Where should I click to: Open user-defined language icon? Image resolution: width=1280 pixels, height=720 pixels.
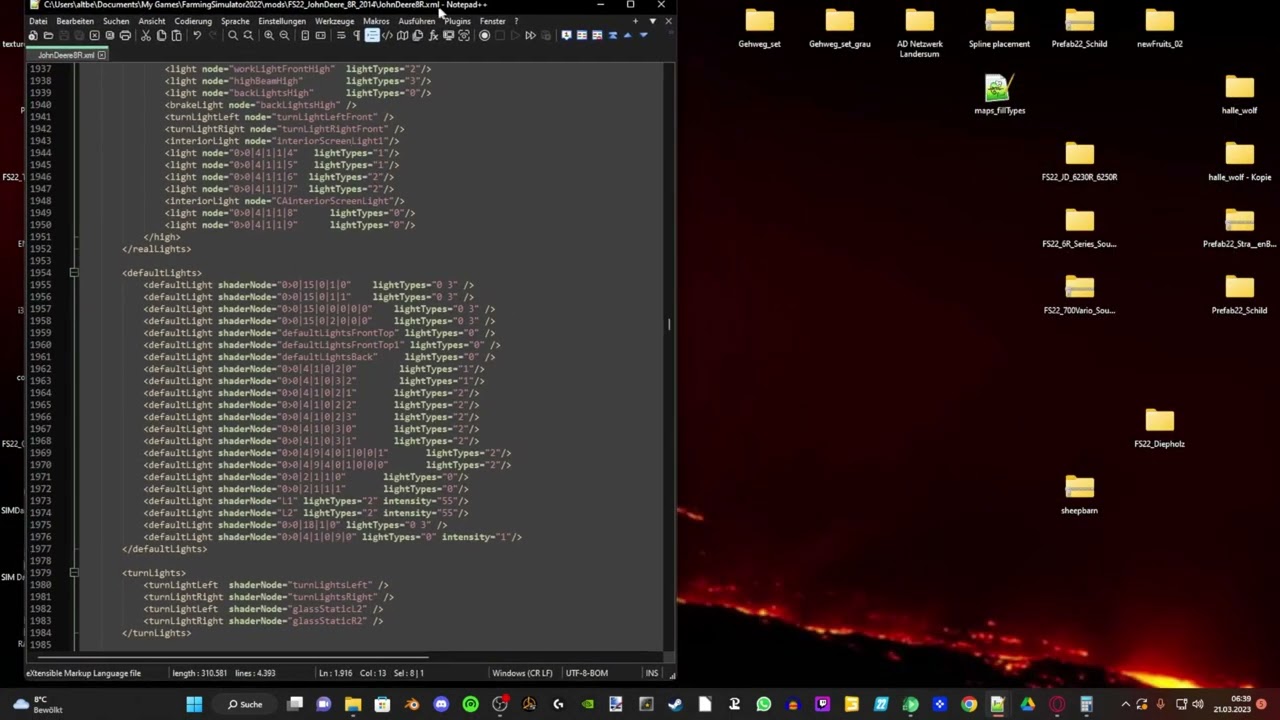pyautogui.click(x=387, y=36)
